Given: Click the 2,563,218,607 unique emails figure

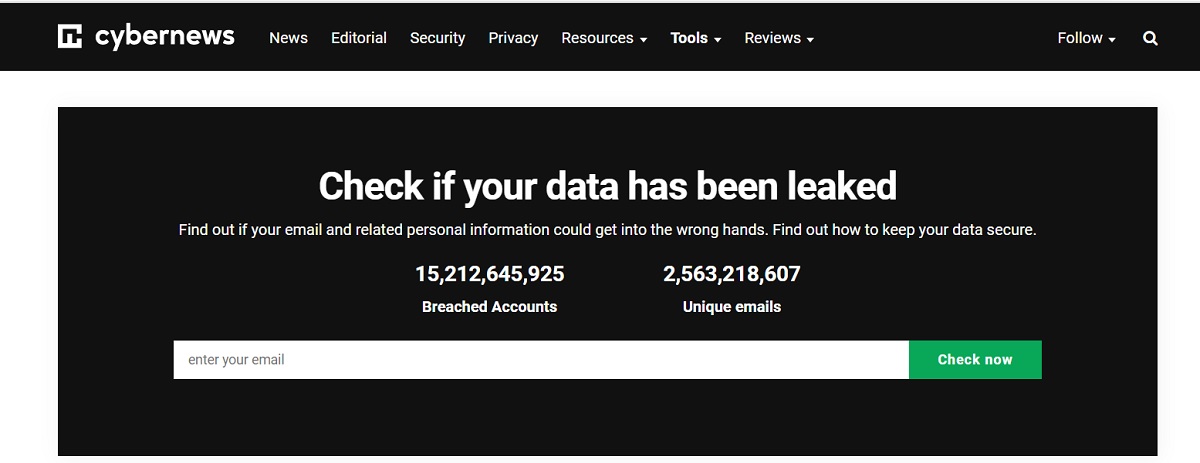Looking at the screenshot, I should (731, 274).
